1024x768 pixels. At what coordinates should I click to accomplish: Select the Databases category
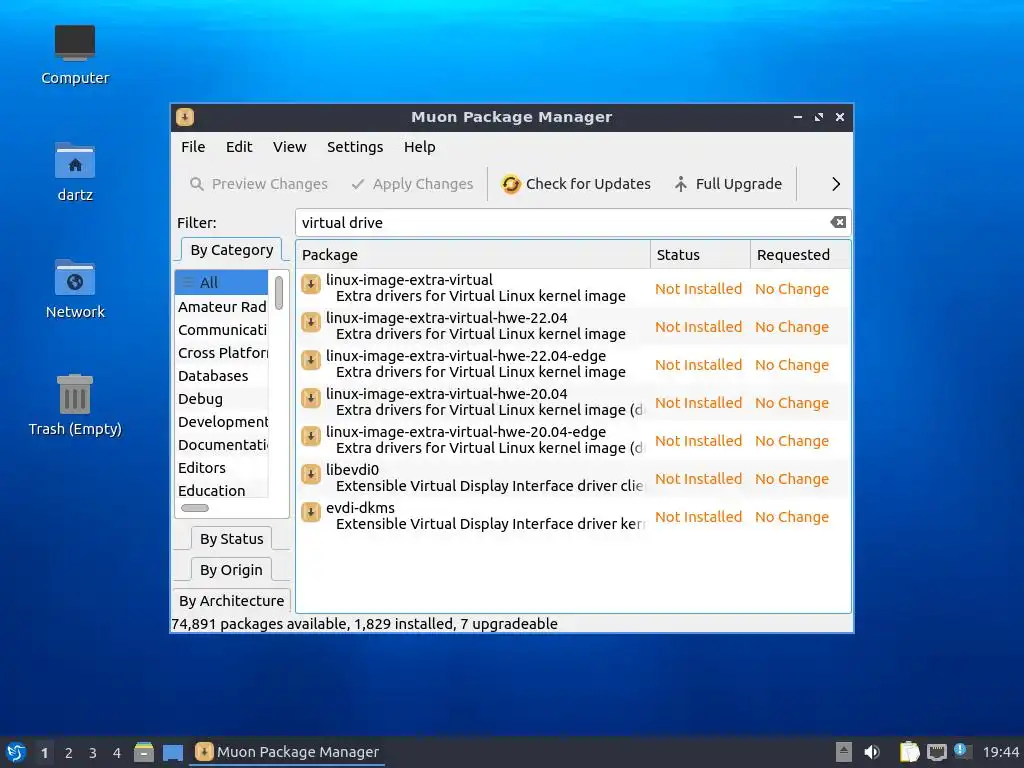(x=221, y=376)
